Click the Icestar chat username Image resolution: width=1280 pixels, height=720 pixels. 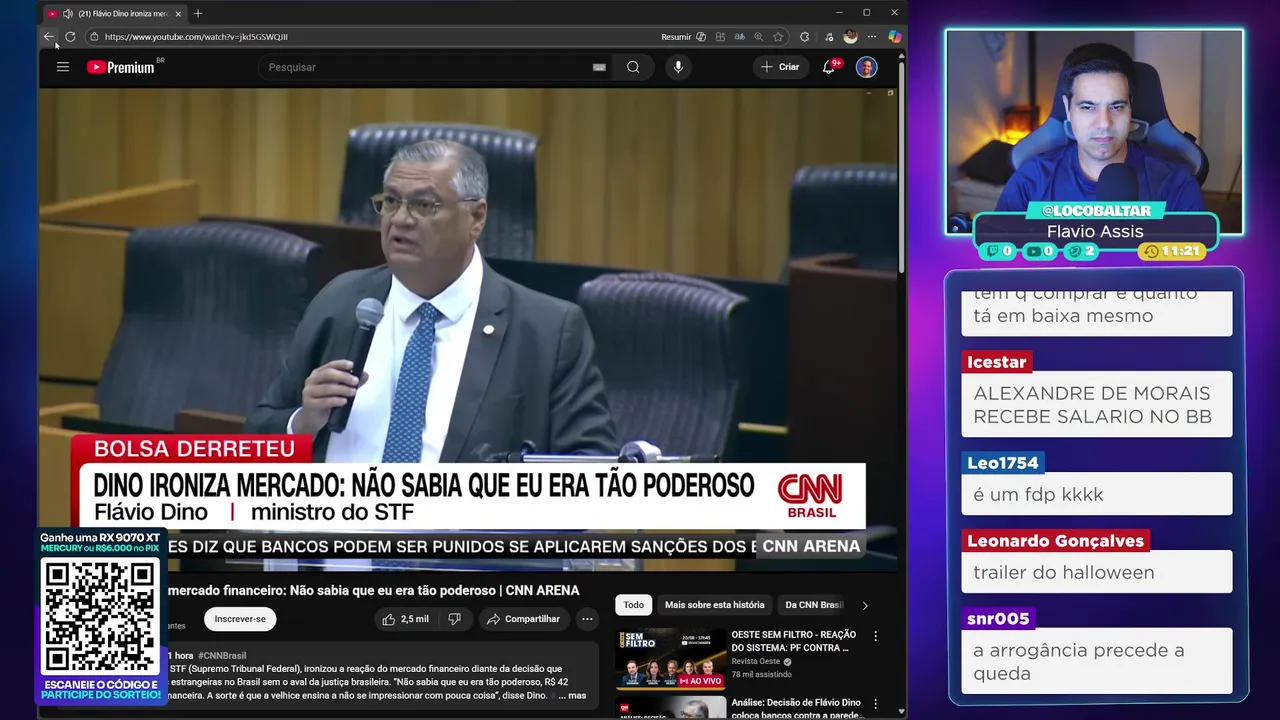[x=997, y=362]
